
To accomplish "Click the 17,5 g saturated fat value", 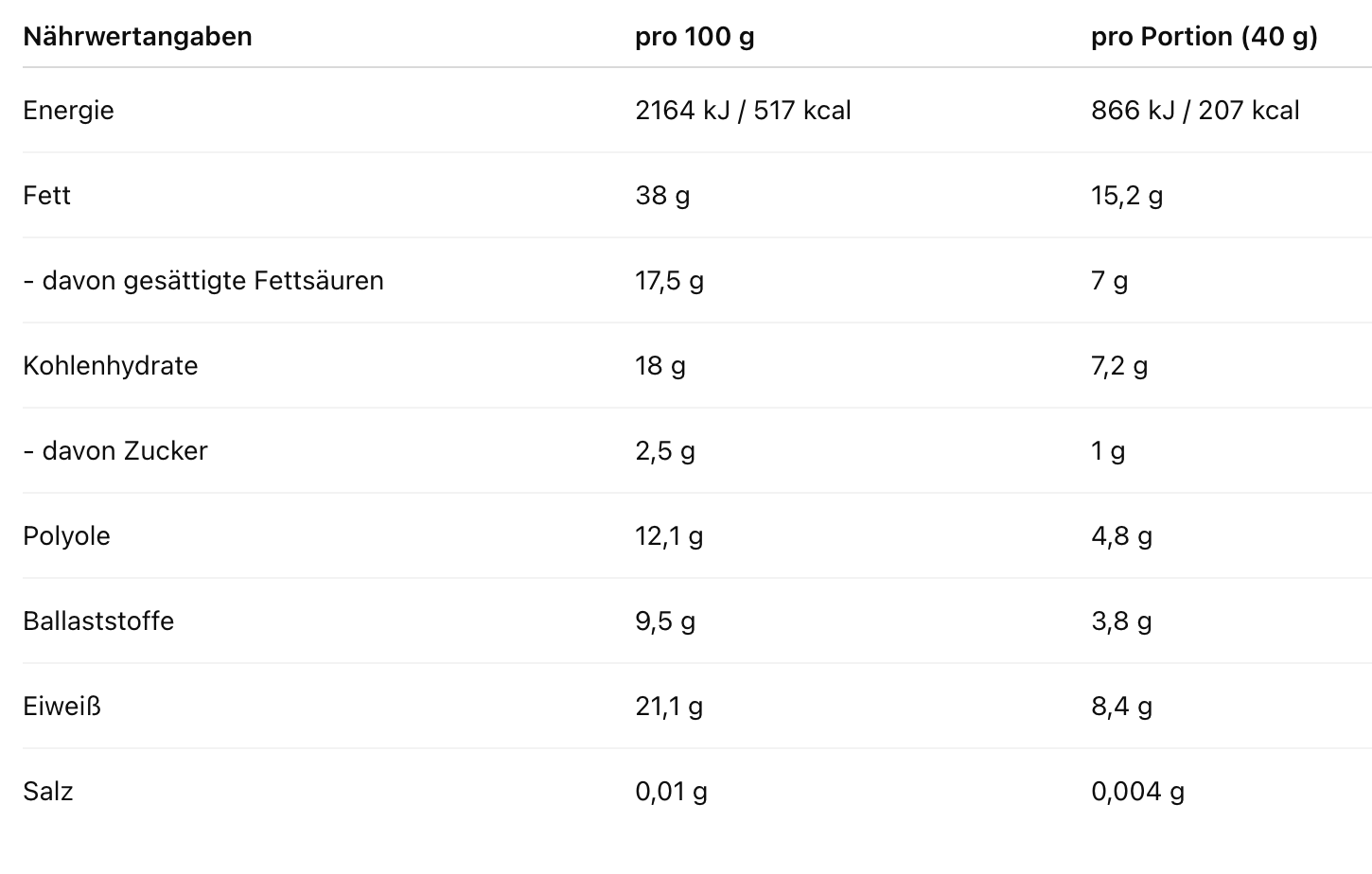I will [669, 281].
